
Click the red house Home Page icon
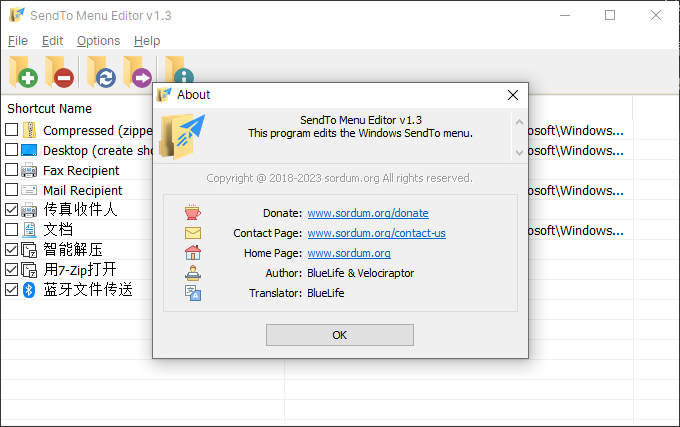193,253
